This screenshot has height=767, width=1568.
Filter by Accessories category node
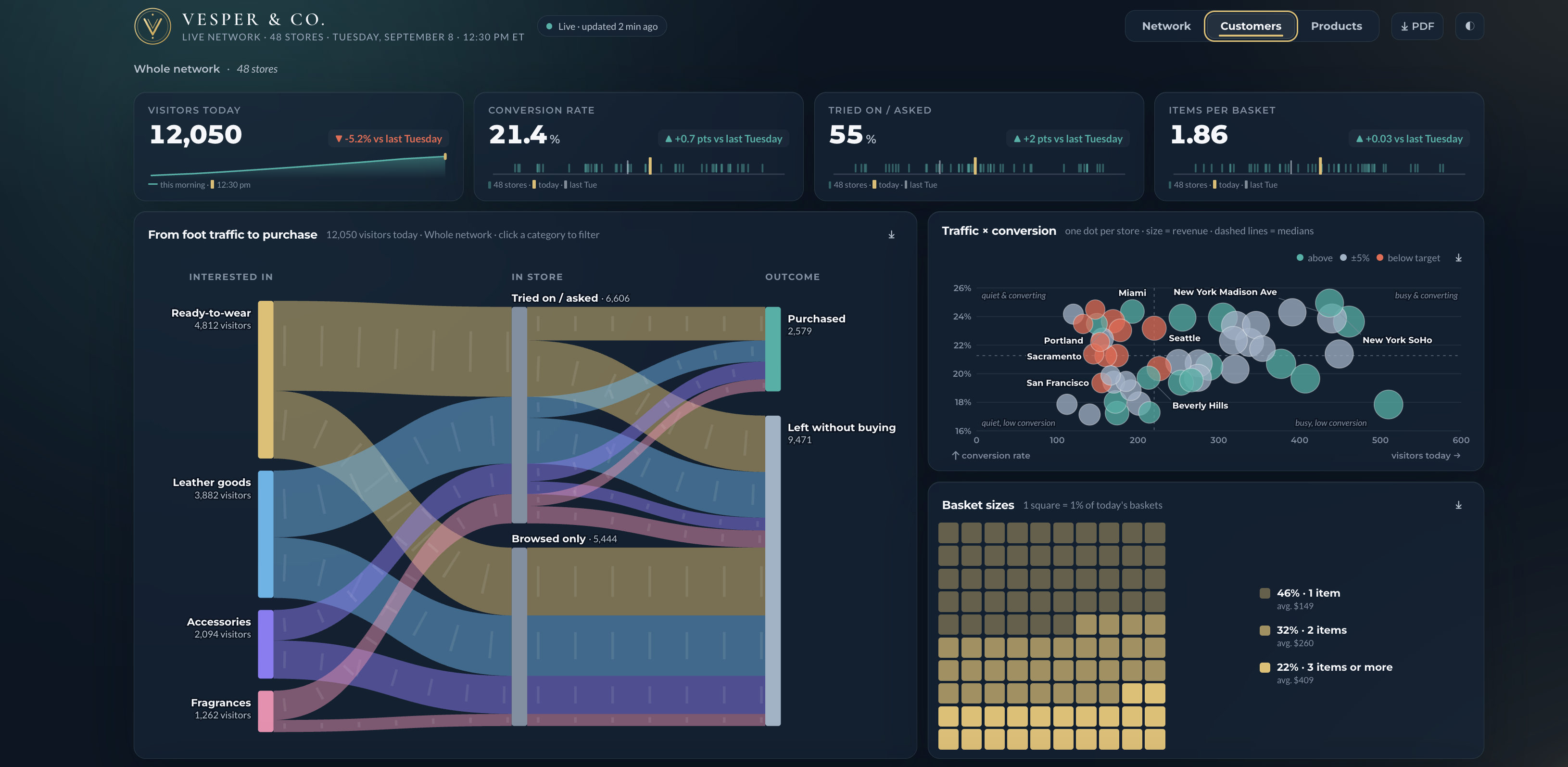tap(266, 644)
